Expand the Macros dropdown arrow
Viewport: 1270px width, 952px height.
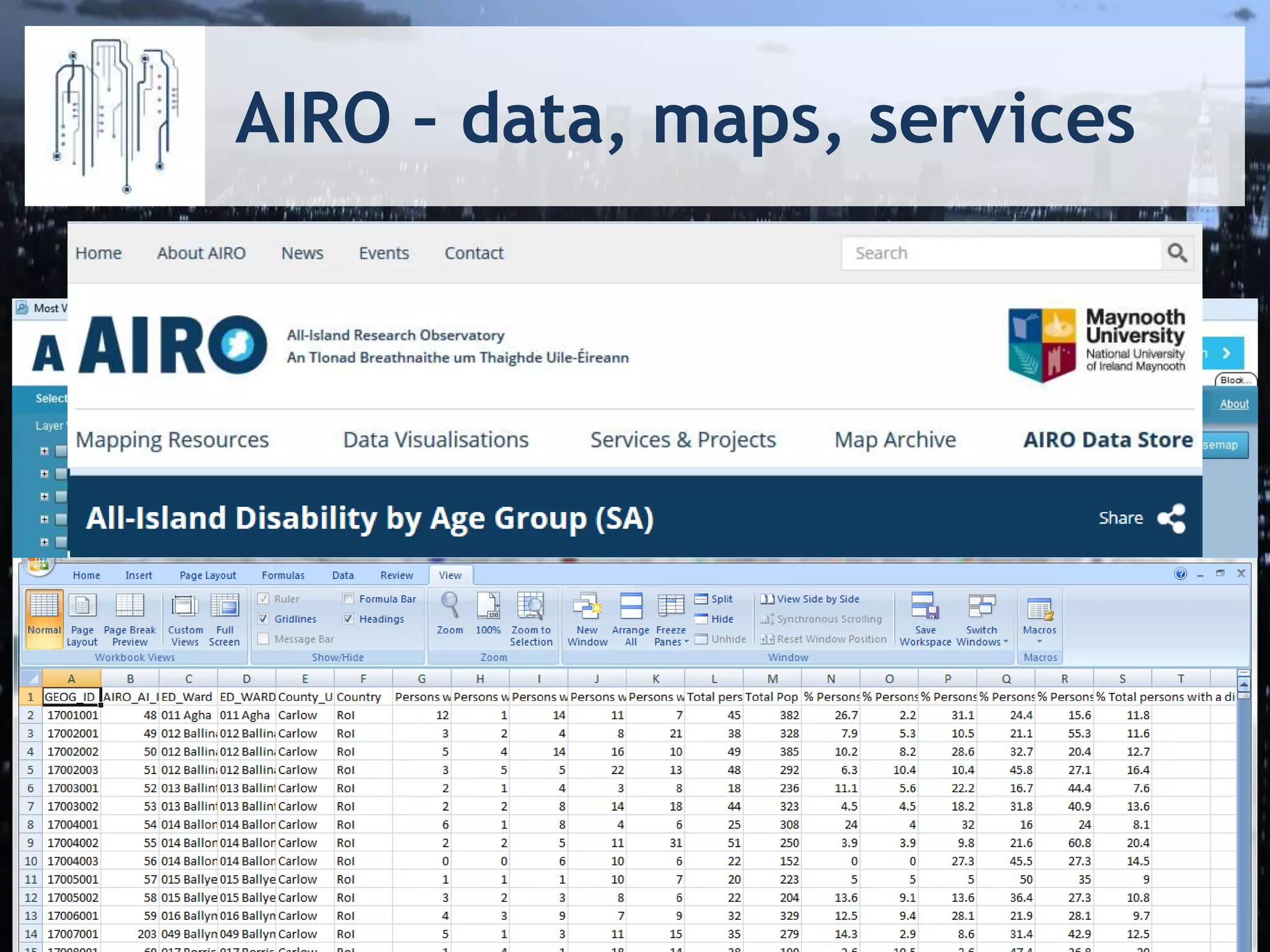(1040, 641)
